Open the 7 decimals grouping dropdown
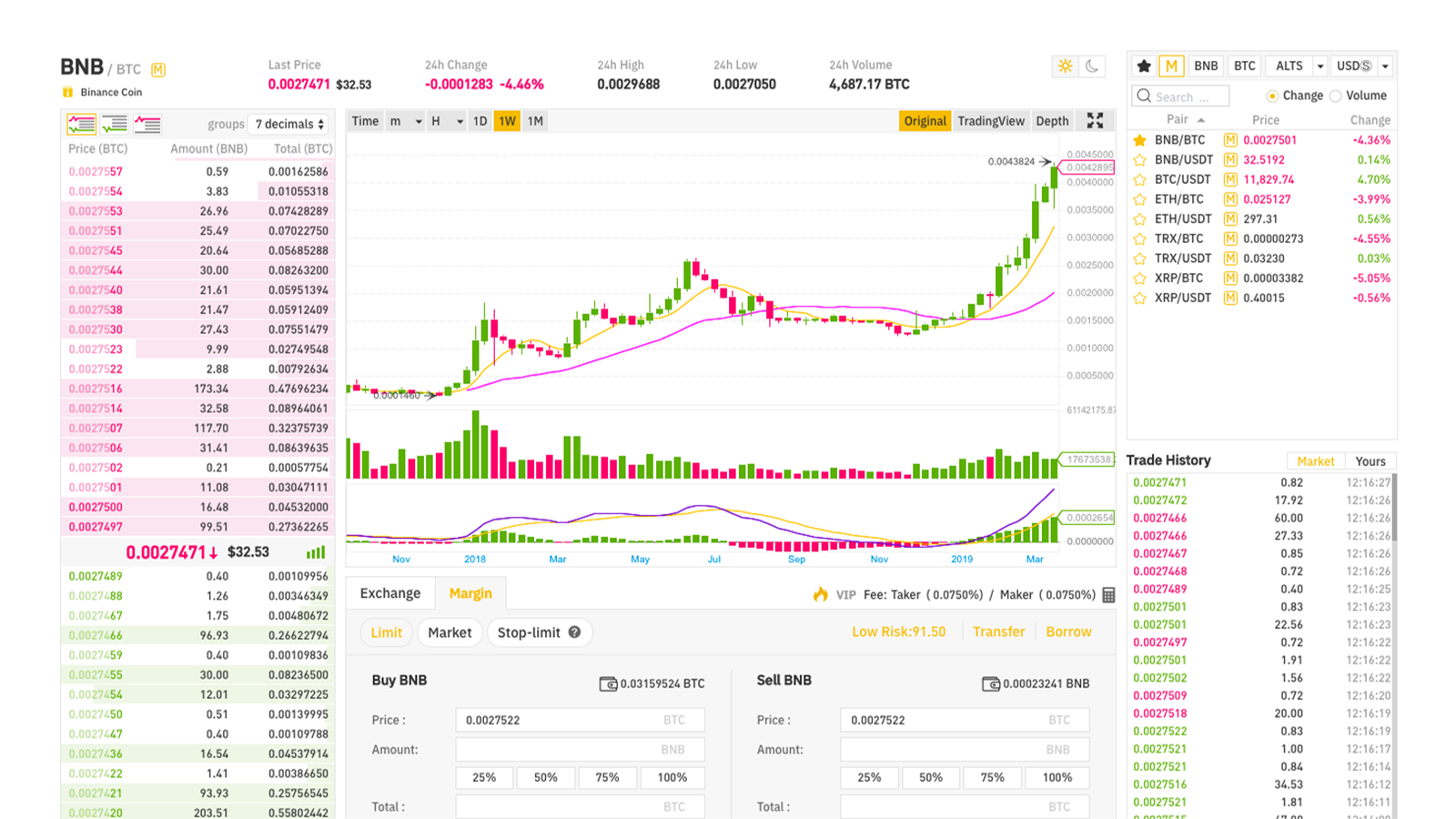Screen dimensions: 1456x819 pos(289,124)
